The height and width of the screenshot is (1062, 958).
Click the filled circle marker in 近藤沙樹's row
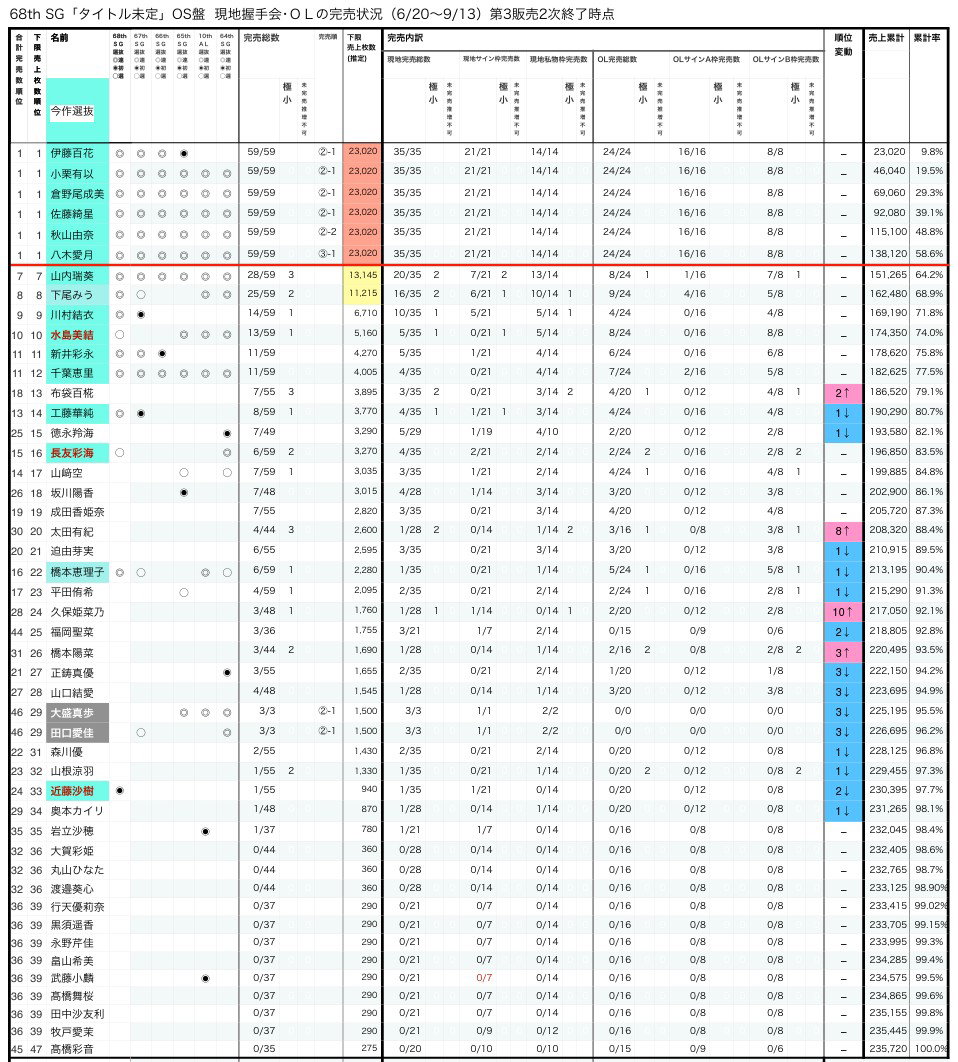point(119,790)
